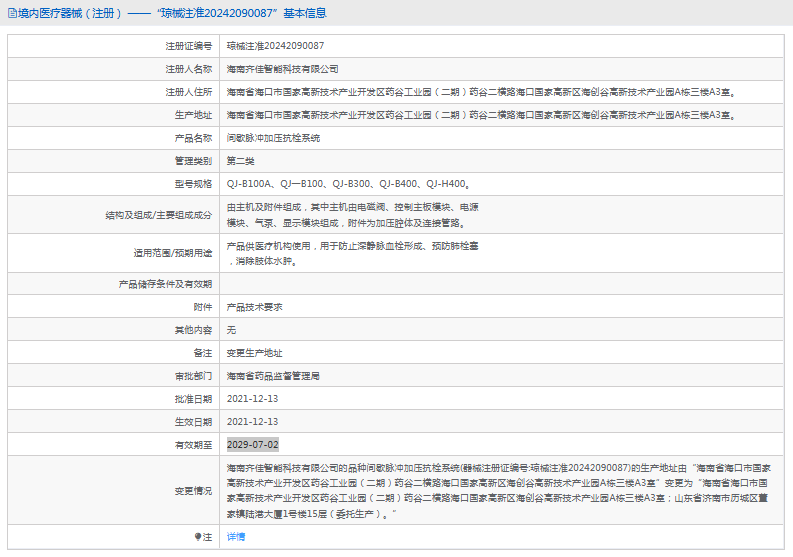Click the 型号规格 row label

point(193,184)
